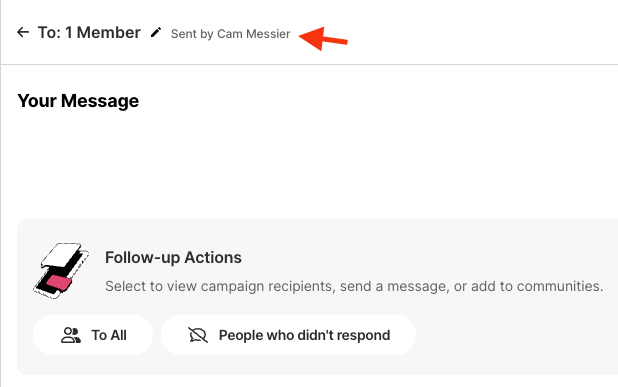Click the crossed-out chat bubble icon
The width and height of the screenshot is (618, 387).
pos(198,335)
